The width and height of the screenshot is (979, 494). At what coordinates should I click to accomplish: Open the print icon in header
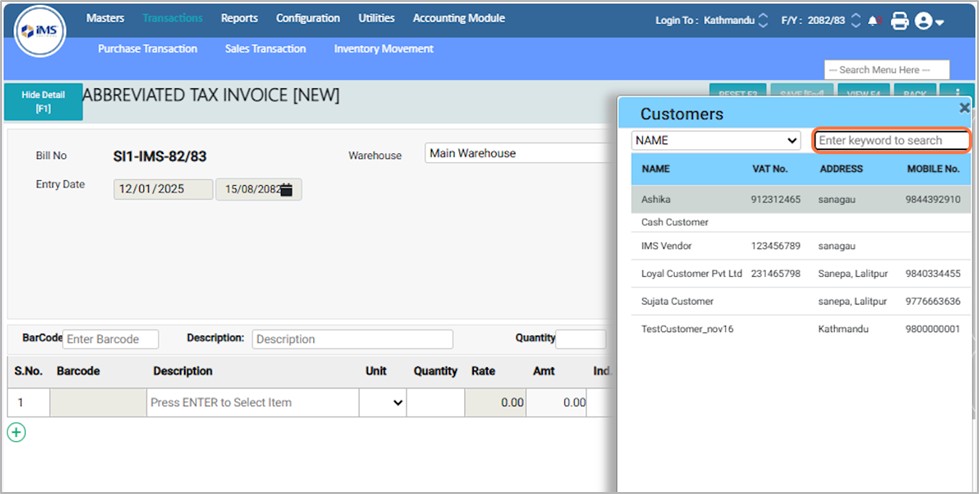(899, 20)
